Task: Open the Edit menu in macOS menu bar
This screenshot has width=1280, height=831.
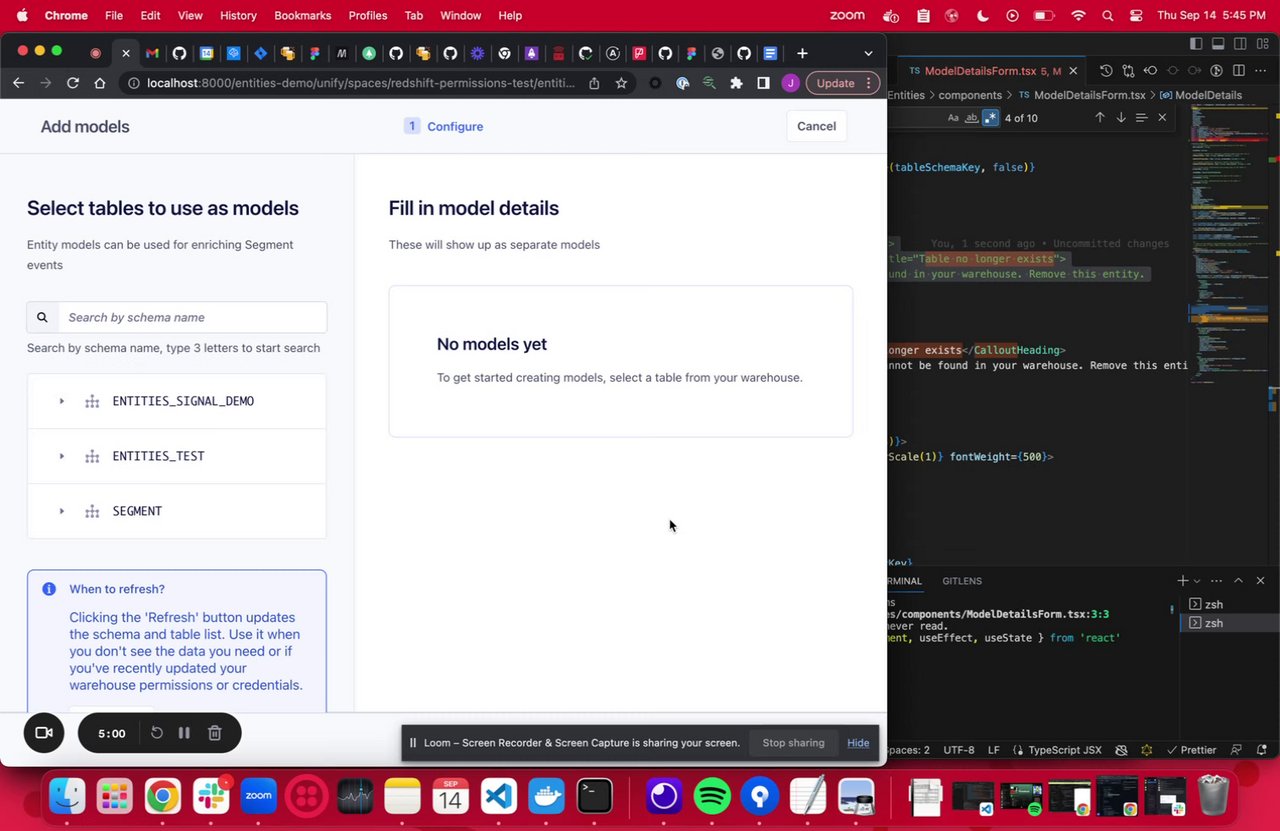Action: click(150, 15)
